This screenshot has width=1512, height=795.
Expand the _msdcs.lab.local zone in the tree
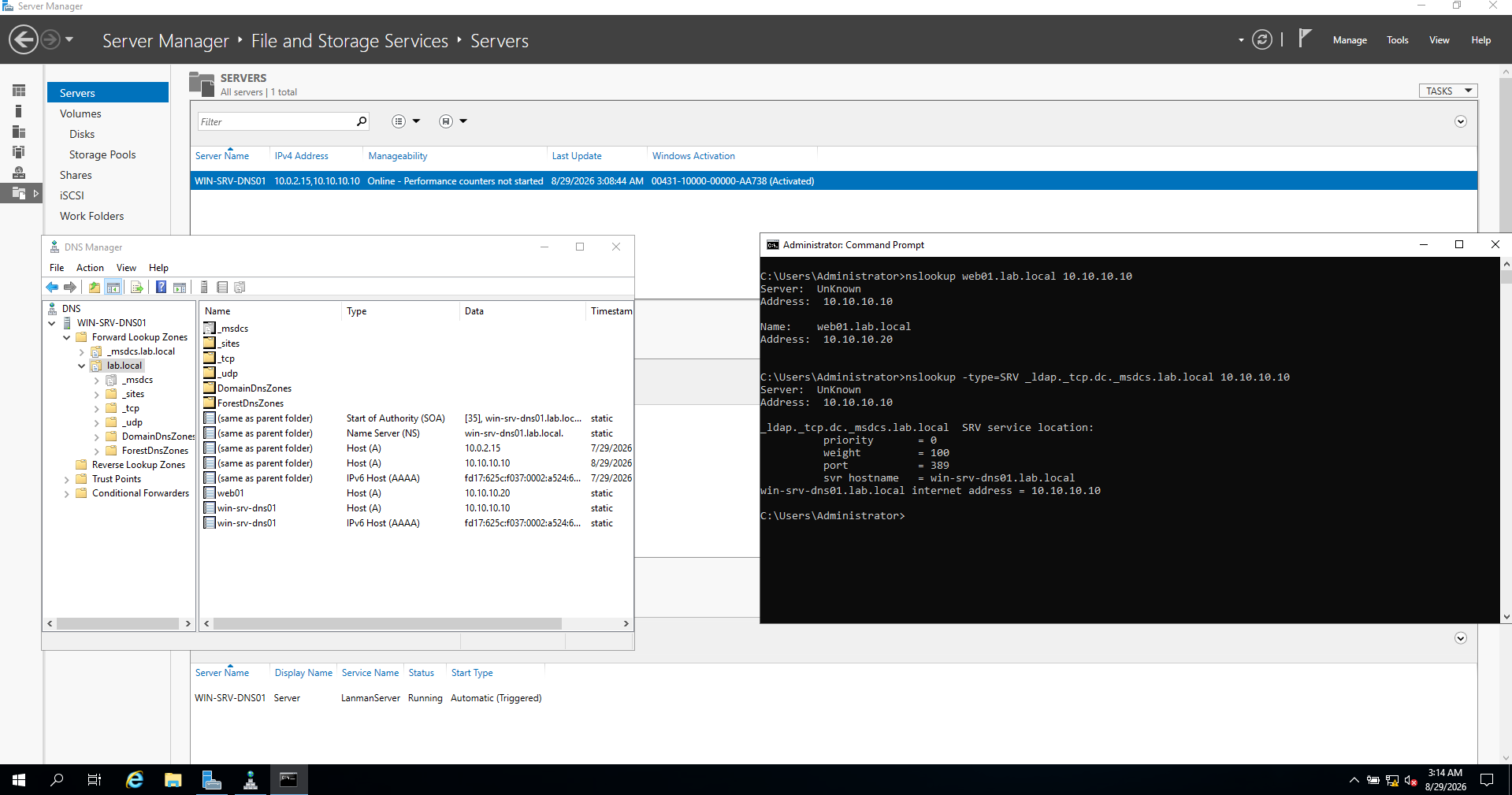click(82, 351)
